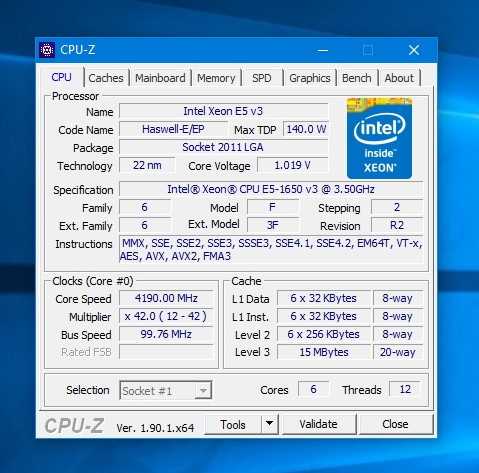Image resolution: width=479 pixels, height=473 pixels.
Task: Click the disabled maximize icon
Action: point(368,50)
